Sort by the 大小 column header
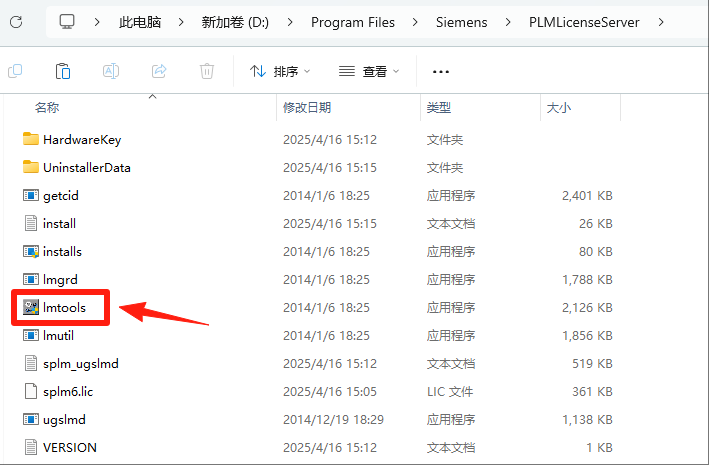This screenshot has width=709, height=465. 559,108
